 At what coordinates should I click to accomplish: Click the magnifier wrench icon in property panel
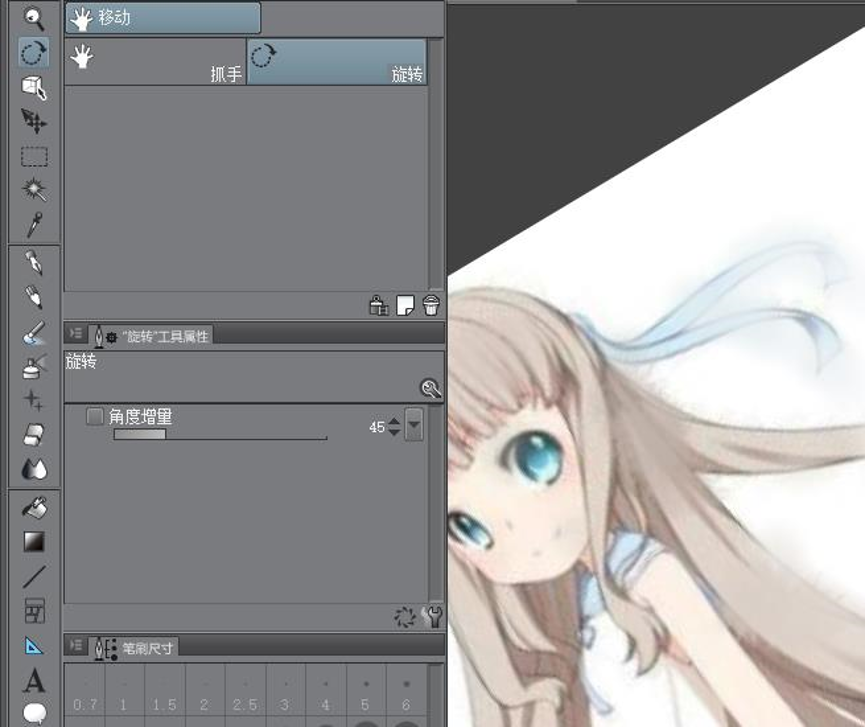point(430,388)
